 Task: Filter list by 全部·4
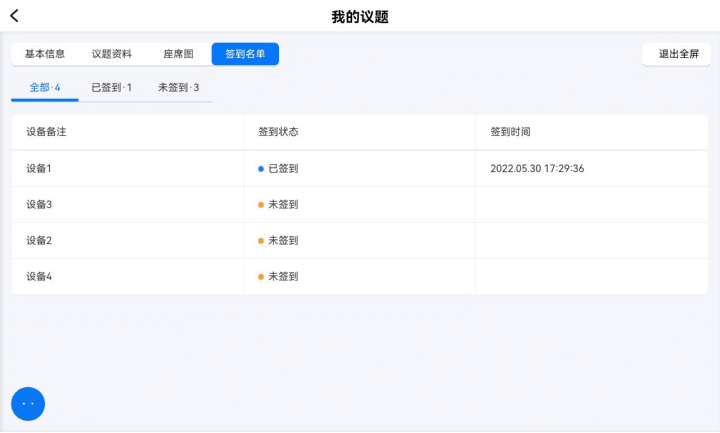tap(45, 88)
